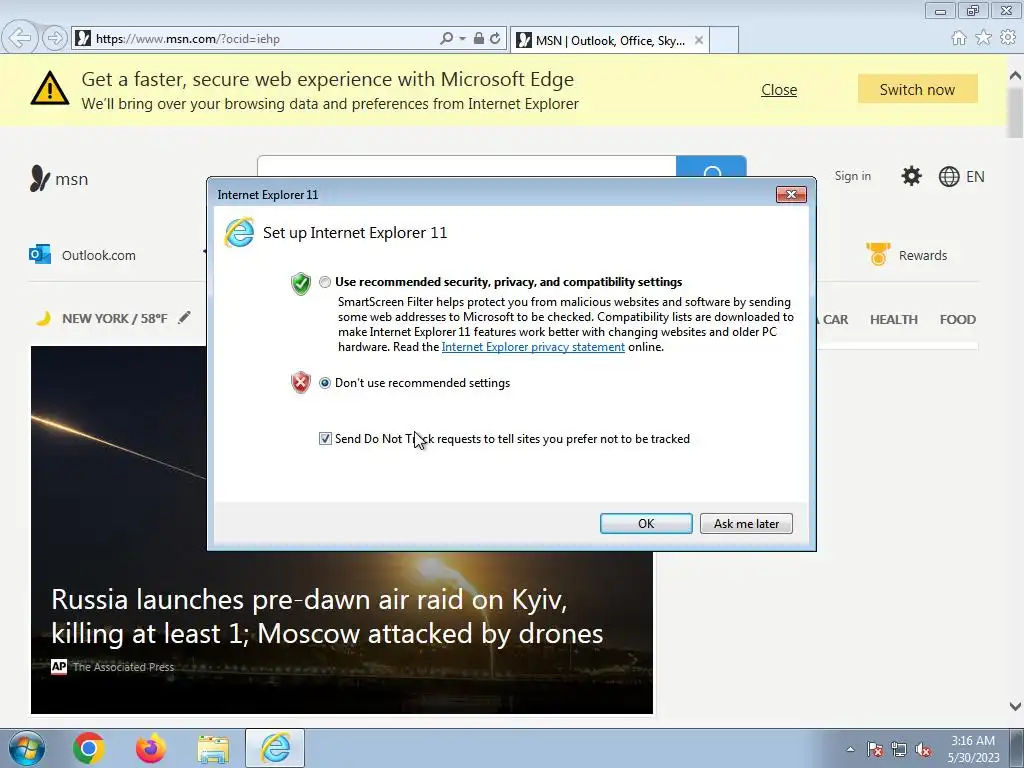Click the msn logo
This screenshot has width=1024, height=768.
coord(59,178)
